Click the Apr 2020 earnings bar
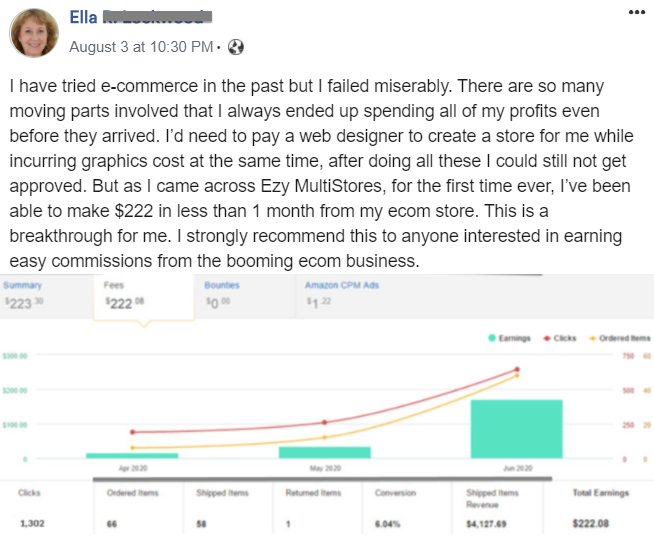Viewport: 654px width, 543px height. (132, 455)
